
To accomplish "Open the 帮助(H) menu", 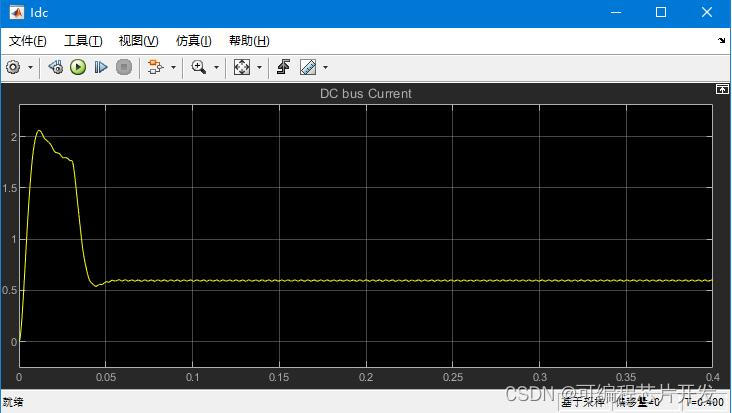I will click(249, 41).
